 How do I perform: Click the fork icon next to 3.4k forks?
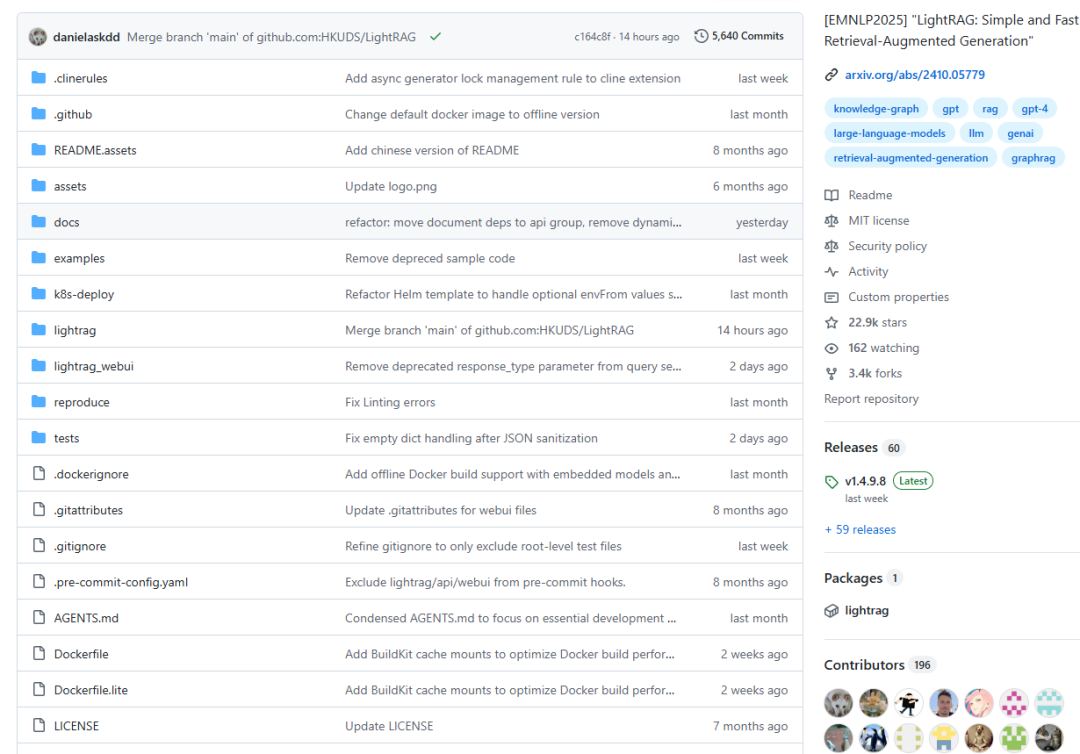[x=831, y=373]
